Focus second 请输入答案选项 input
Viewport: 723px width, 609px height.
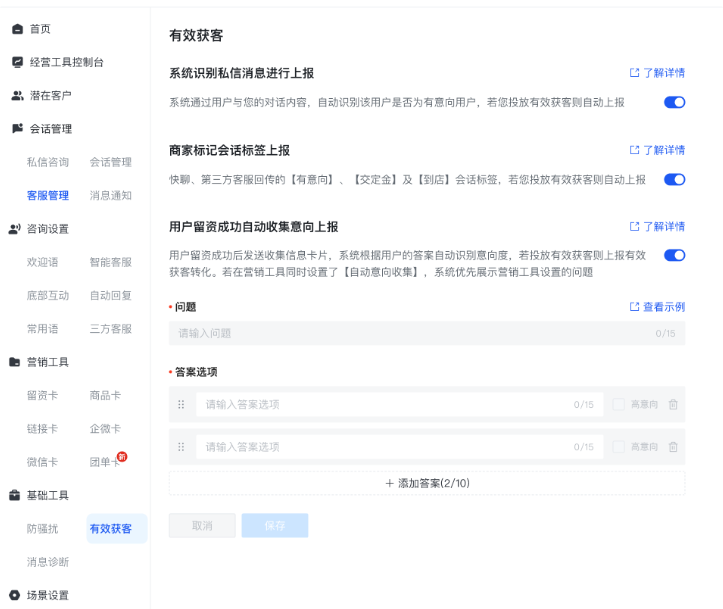pos(400,447)
